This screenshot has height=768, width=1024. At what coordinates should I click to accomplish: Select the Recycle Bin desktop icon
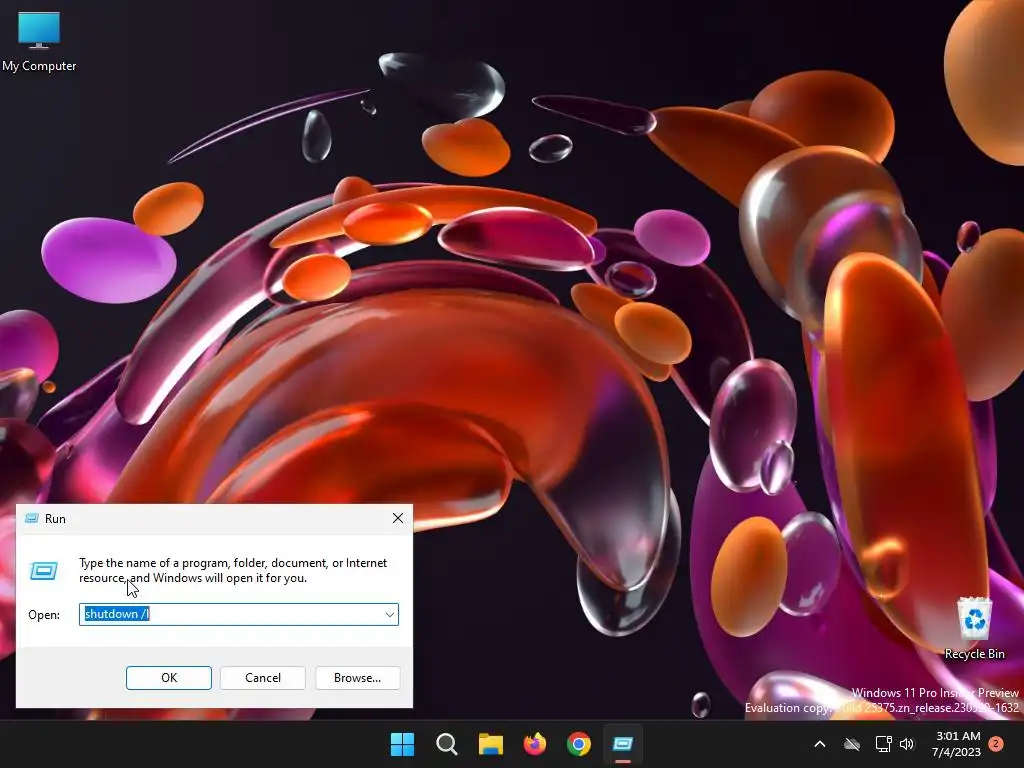click(974, 628)
